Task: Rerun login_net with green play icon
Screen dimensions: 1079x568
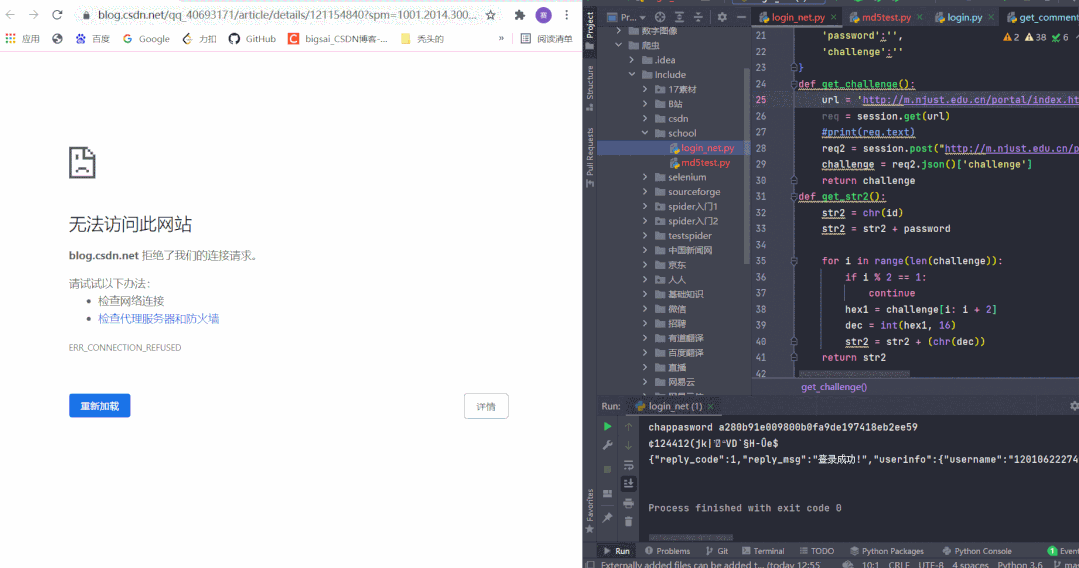Action: [x=607, y=427]
